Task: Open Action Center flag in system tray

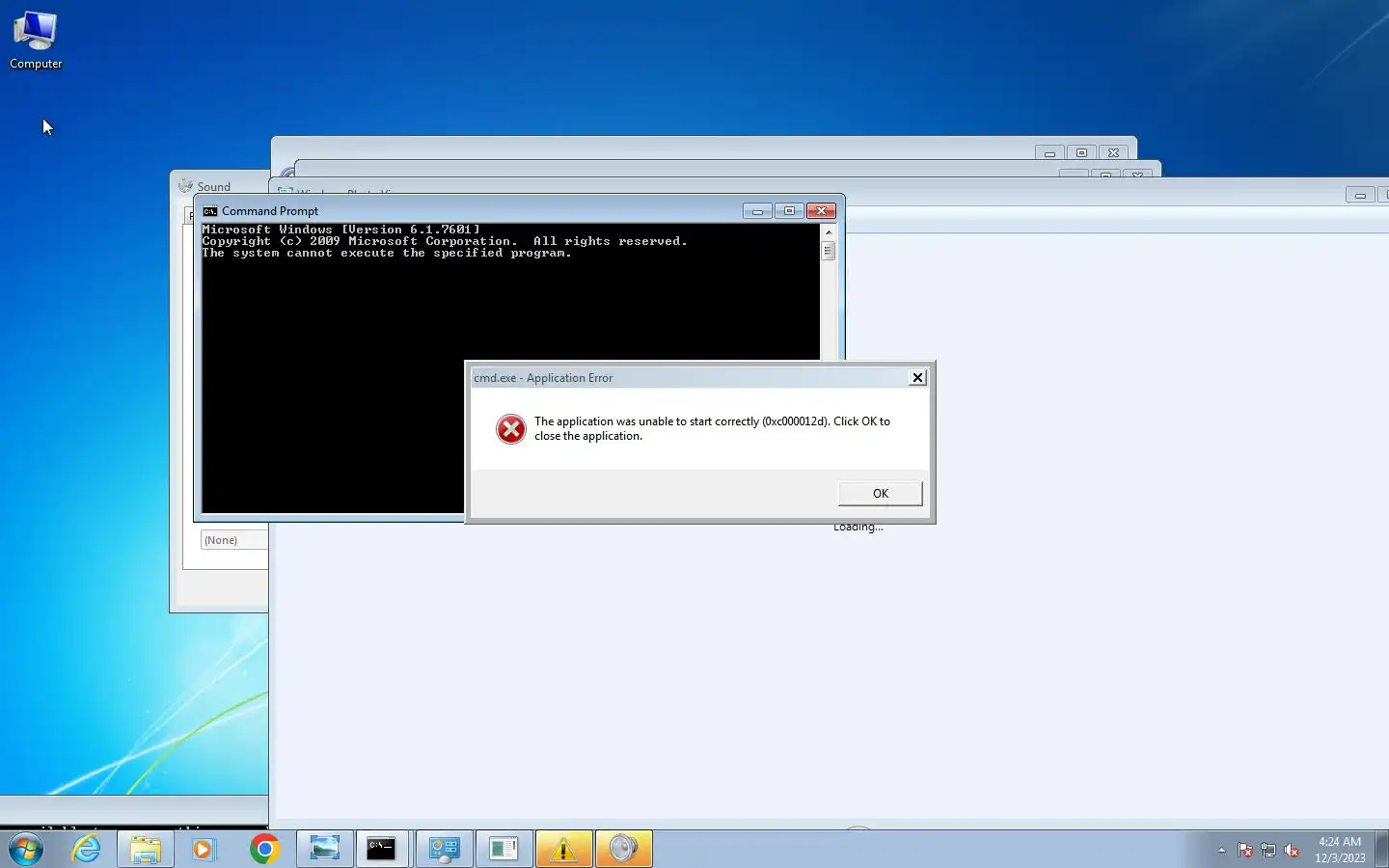Action: (1245, 850)
